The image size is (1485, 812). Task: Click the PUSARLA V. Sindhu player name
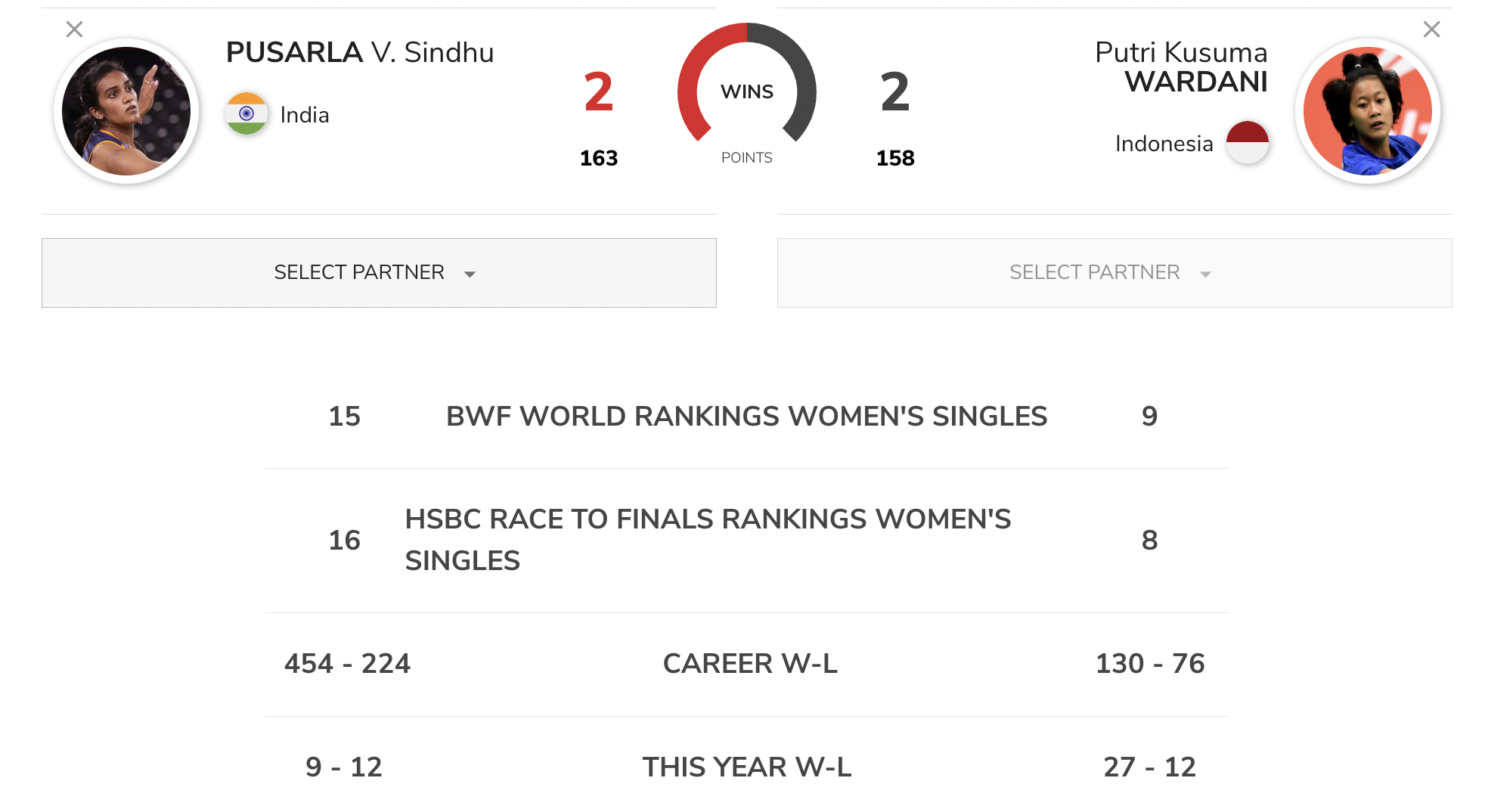pos(360,53)
